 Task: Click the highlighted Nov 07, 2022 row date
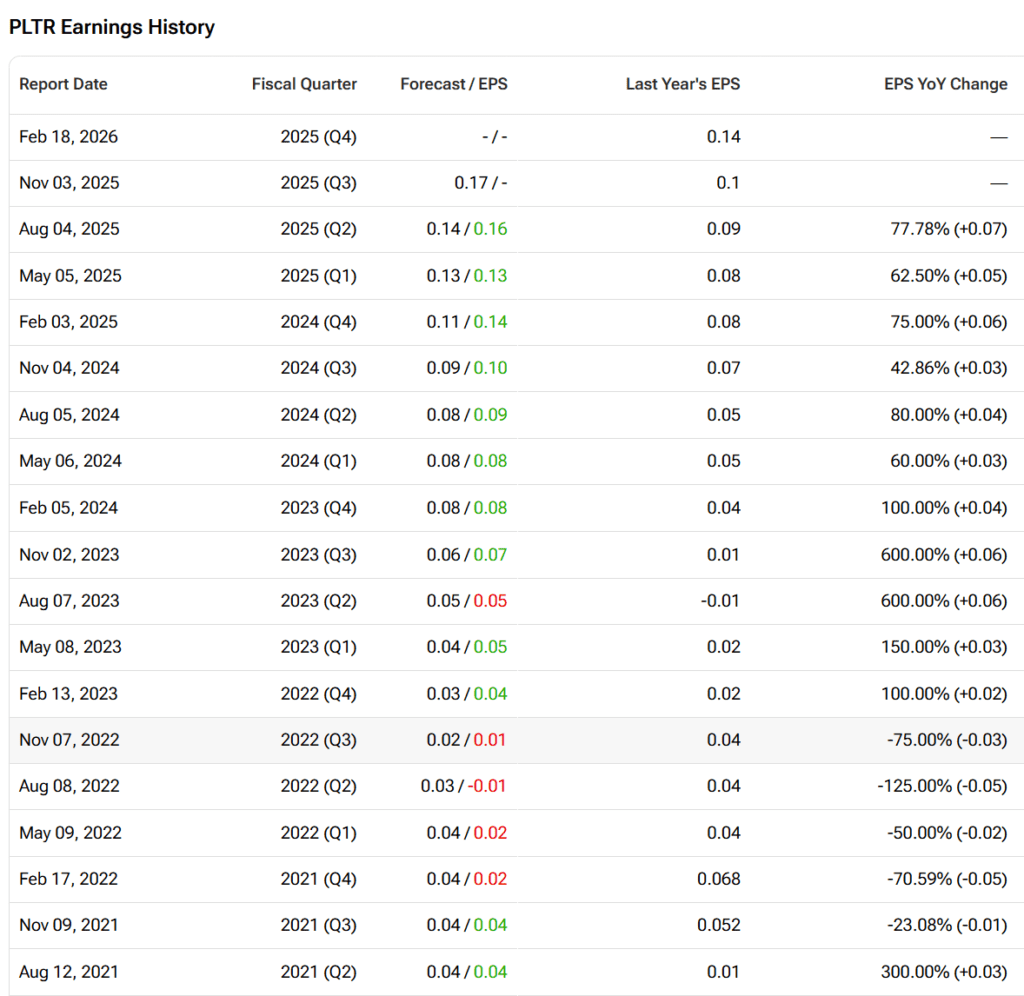tap(69, 740)
